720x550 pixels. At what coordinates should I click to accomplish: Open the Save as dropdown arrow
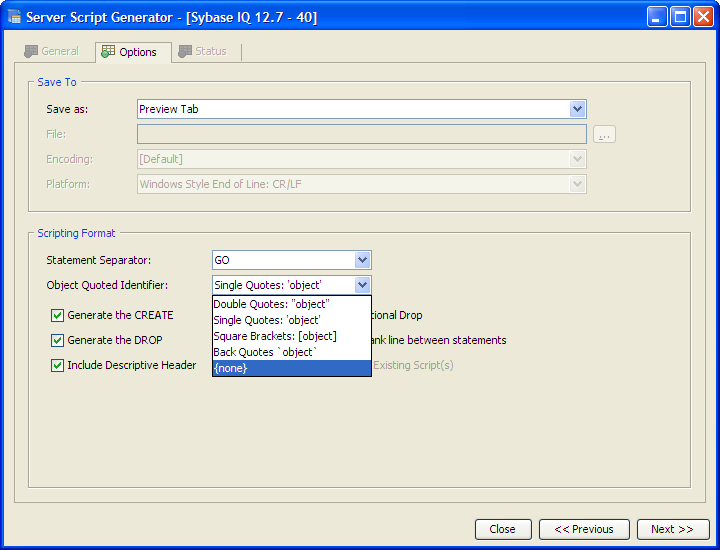pyautogui.click(x=577, y=109)
